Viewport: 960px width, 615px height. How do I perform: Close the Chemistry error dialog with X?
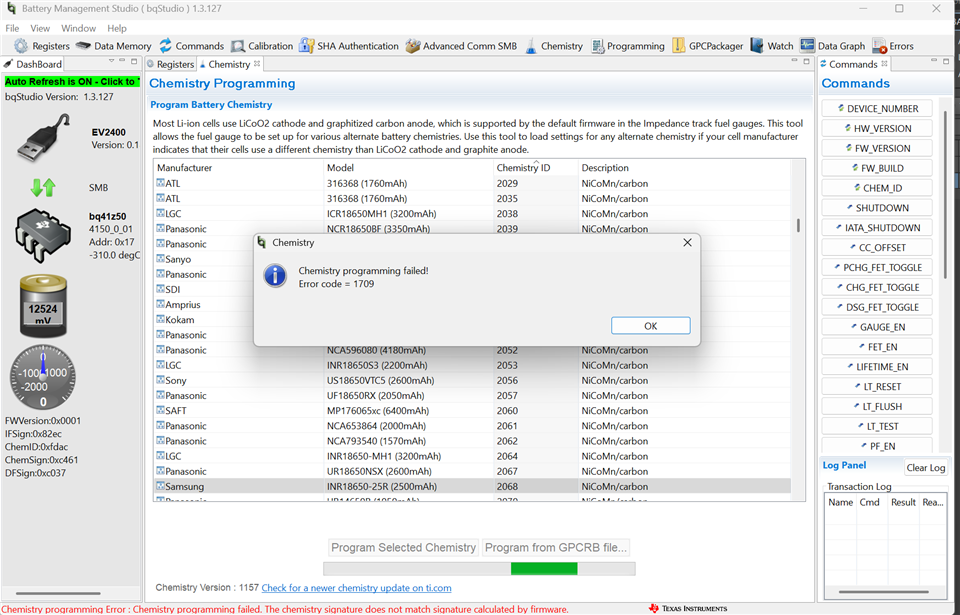click(x=688, y=243)
